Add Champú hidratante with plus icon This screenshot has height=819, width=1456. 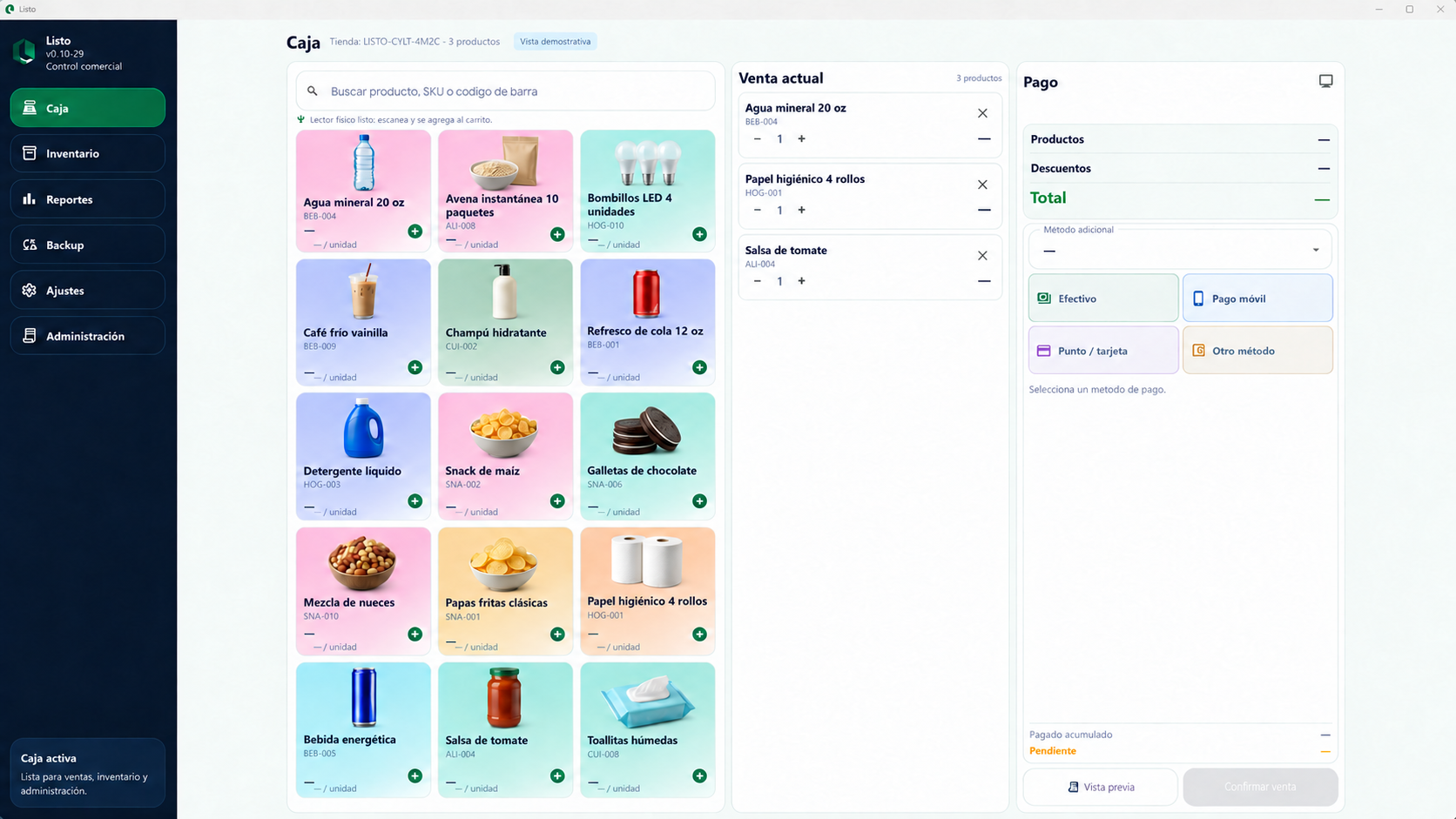point(557,367)
